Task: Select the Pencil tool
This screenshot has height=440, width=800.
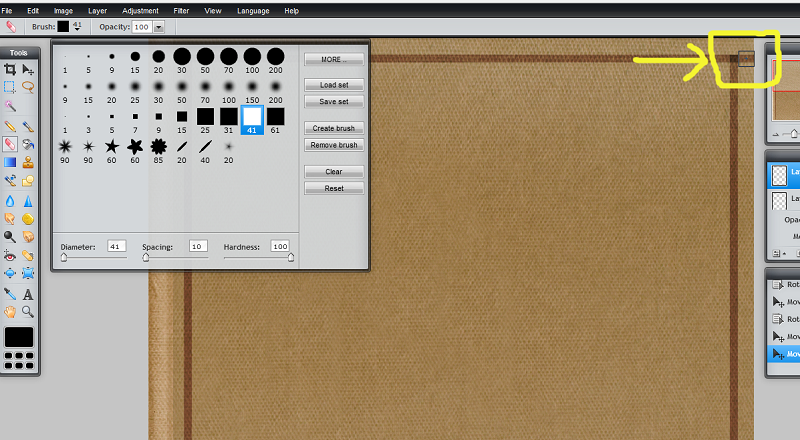Action: point(10,126)
